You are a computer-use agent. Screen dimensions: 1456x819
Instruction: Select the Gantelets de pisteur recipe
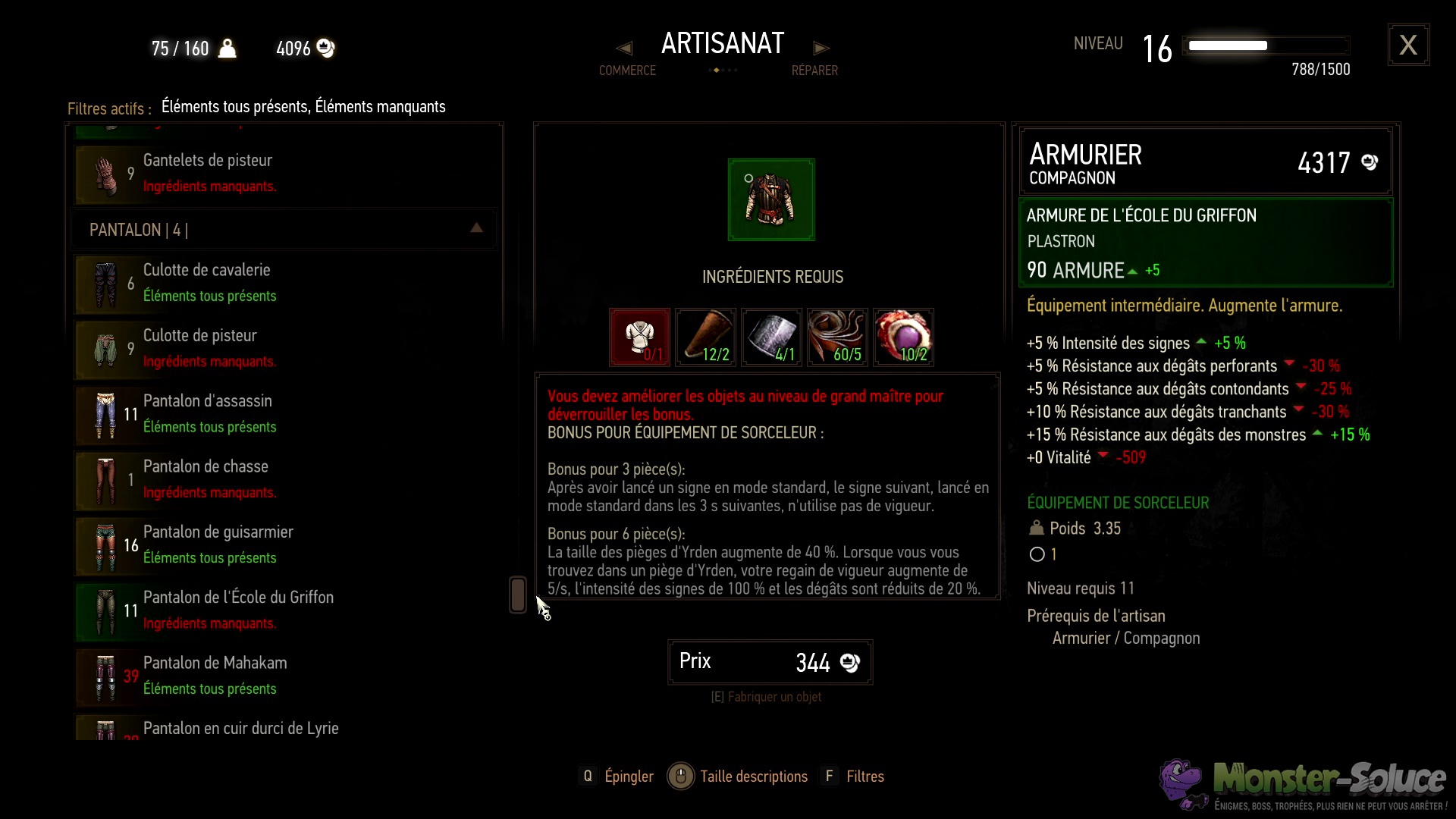(286, 174)
